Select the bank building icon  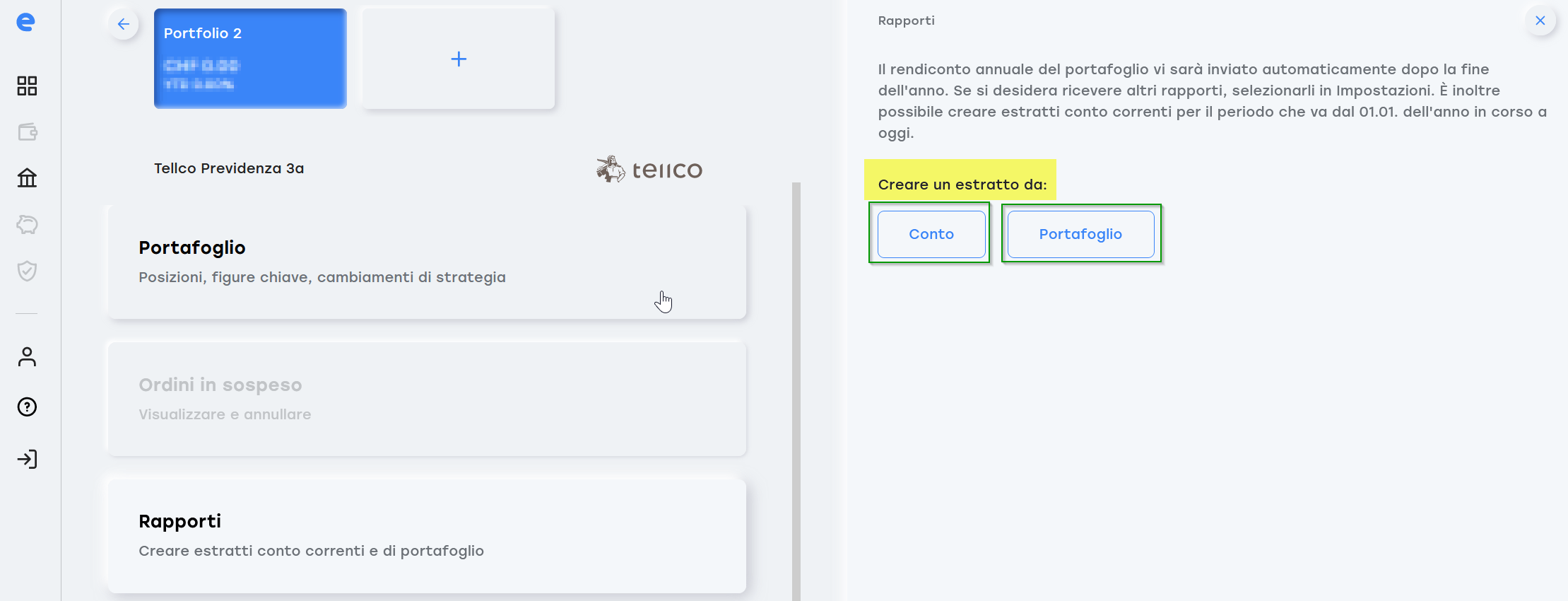click(x=27, y=177)
